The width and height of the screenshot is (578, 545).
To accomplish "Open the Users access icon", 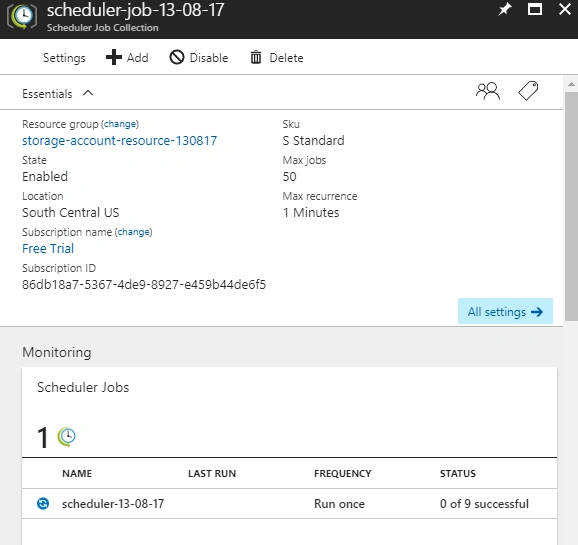I will pos(488,91).
